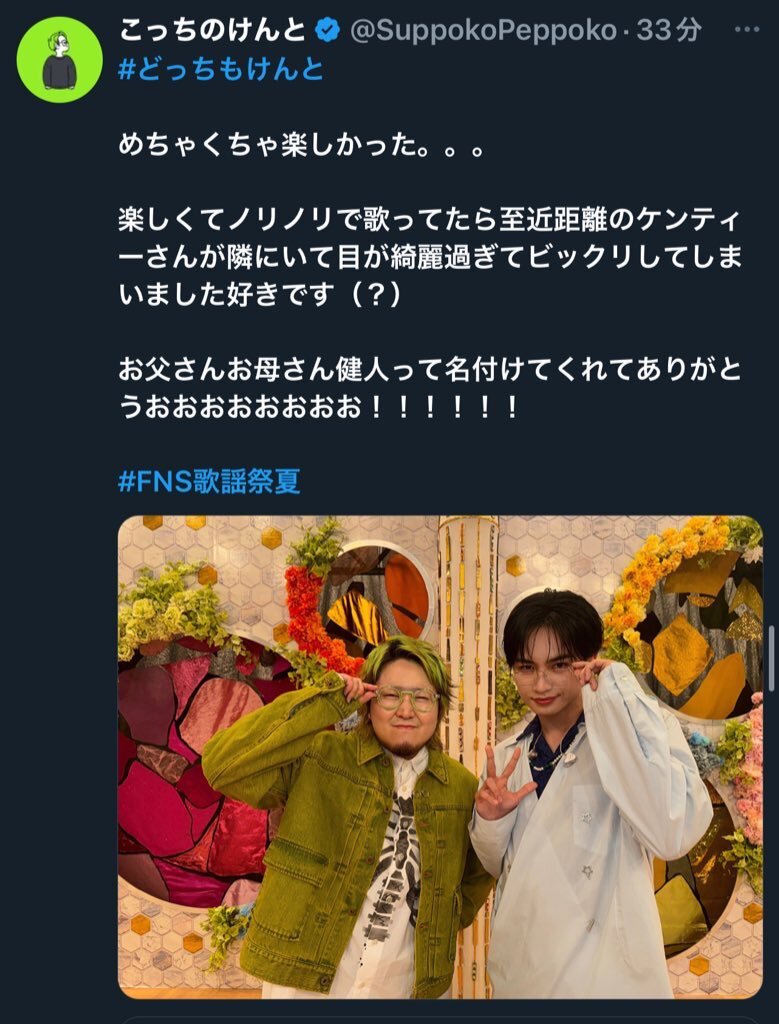Click the display name こっちのけんと
779x1024 pixels.
(213, 30)
